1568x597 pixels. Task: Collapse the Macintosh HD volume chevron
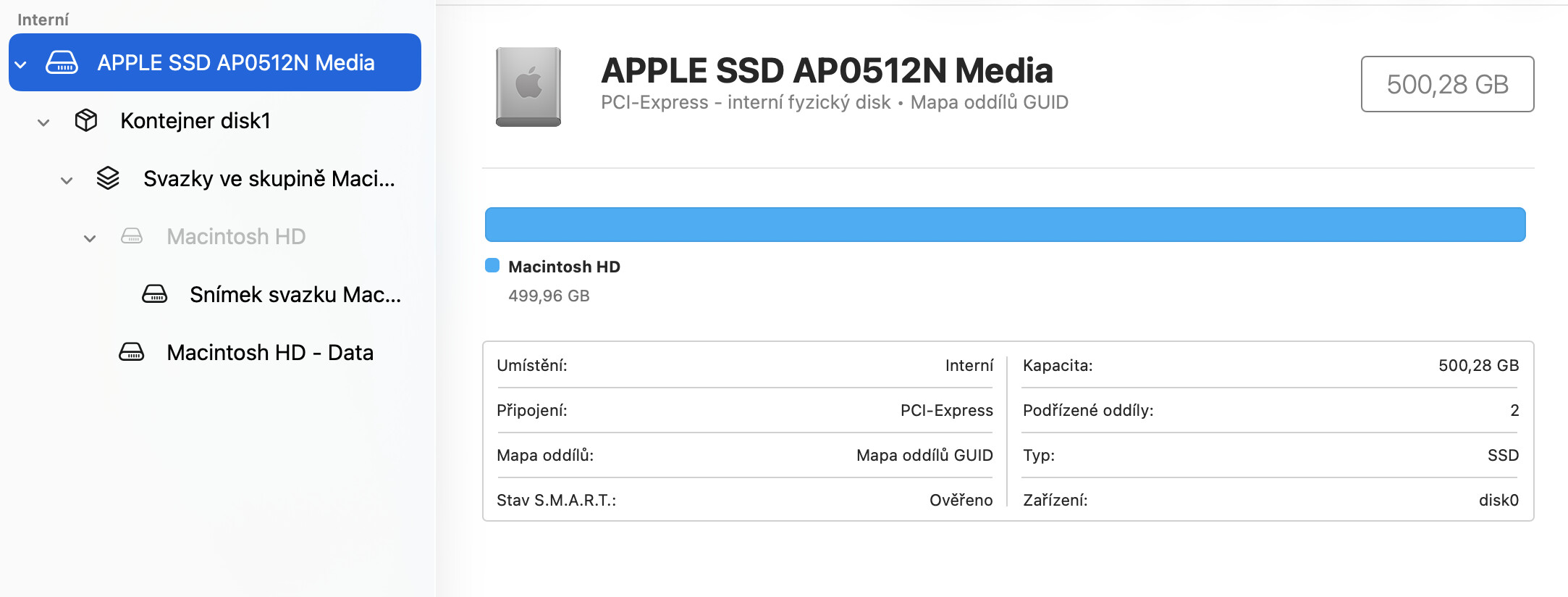[x=90, y=238]
